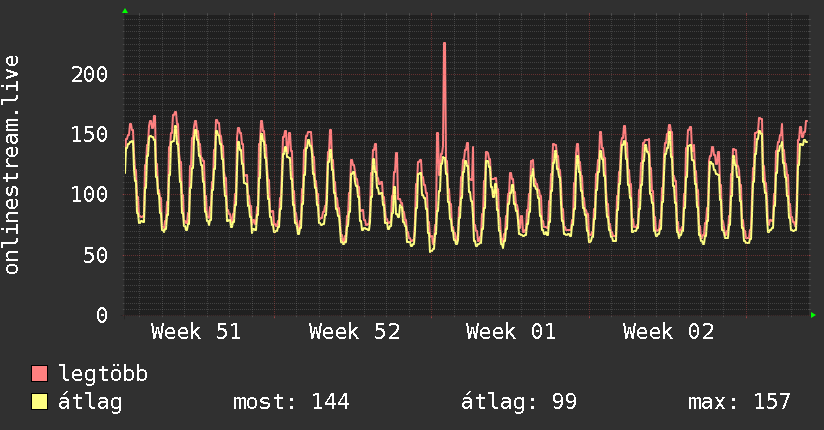Screen dimensions: 824x430
Task: Click the yellow átlag legend color swatch
Action: pos(39,402)
